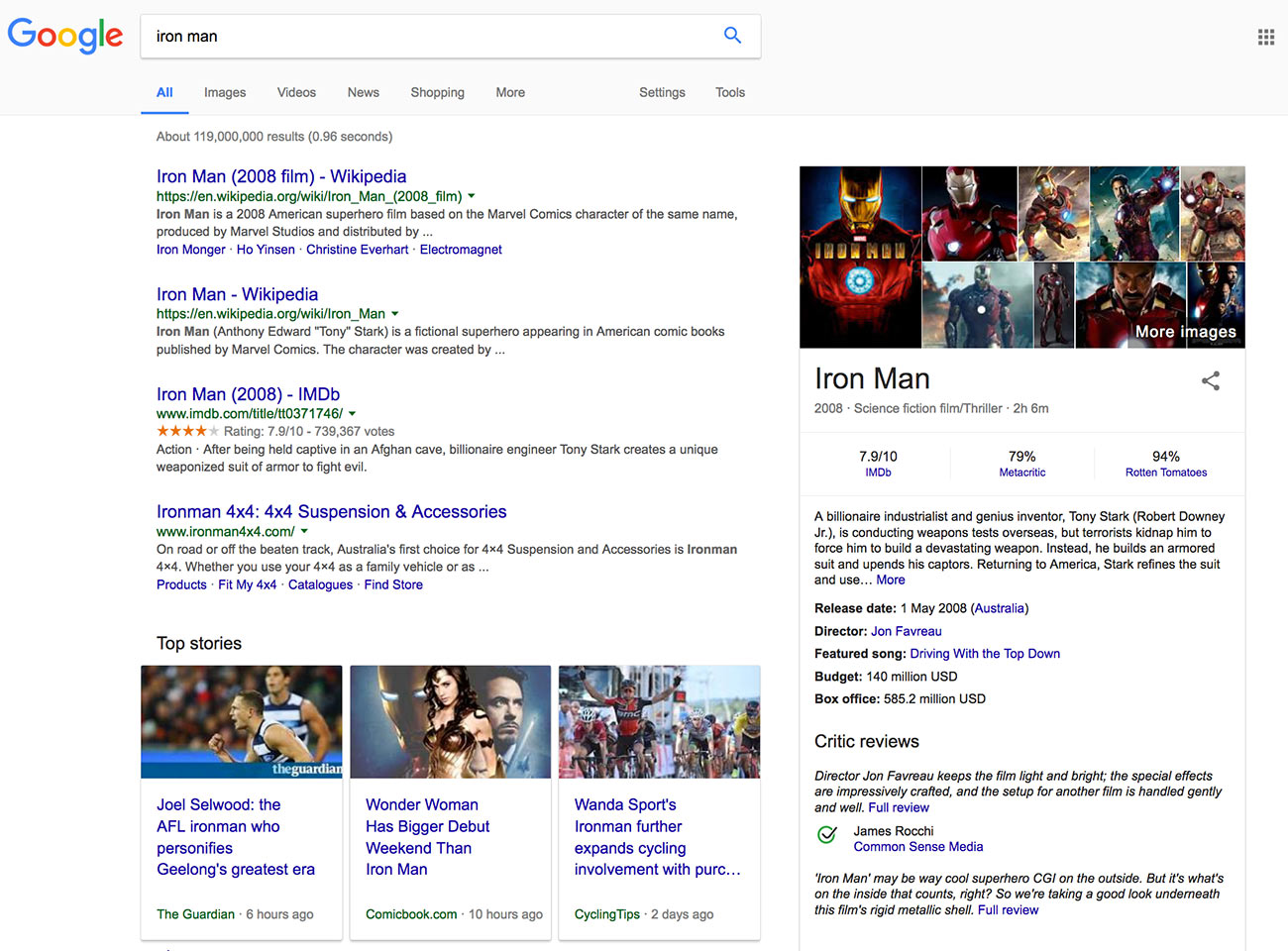
Task: Click Joel Selwood AFL ironman headline
Action: coord(236,837)
